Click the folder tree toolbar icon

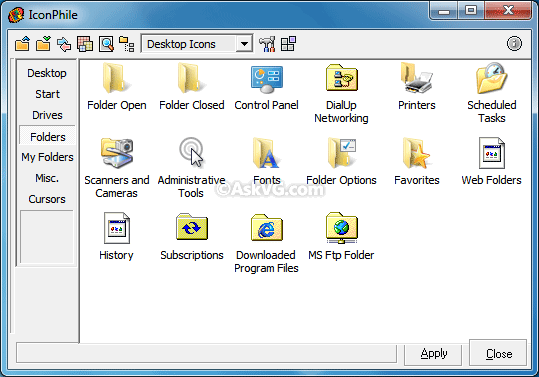tap(126, 44)
